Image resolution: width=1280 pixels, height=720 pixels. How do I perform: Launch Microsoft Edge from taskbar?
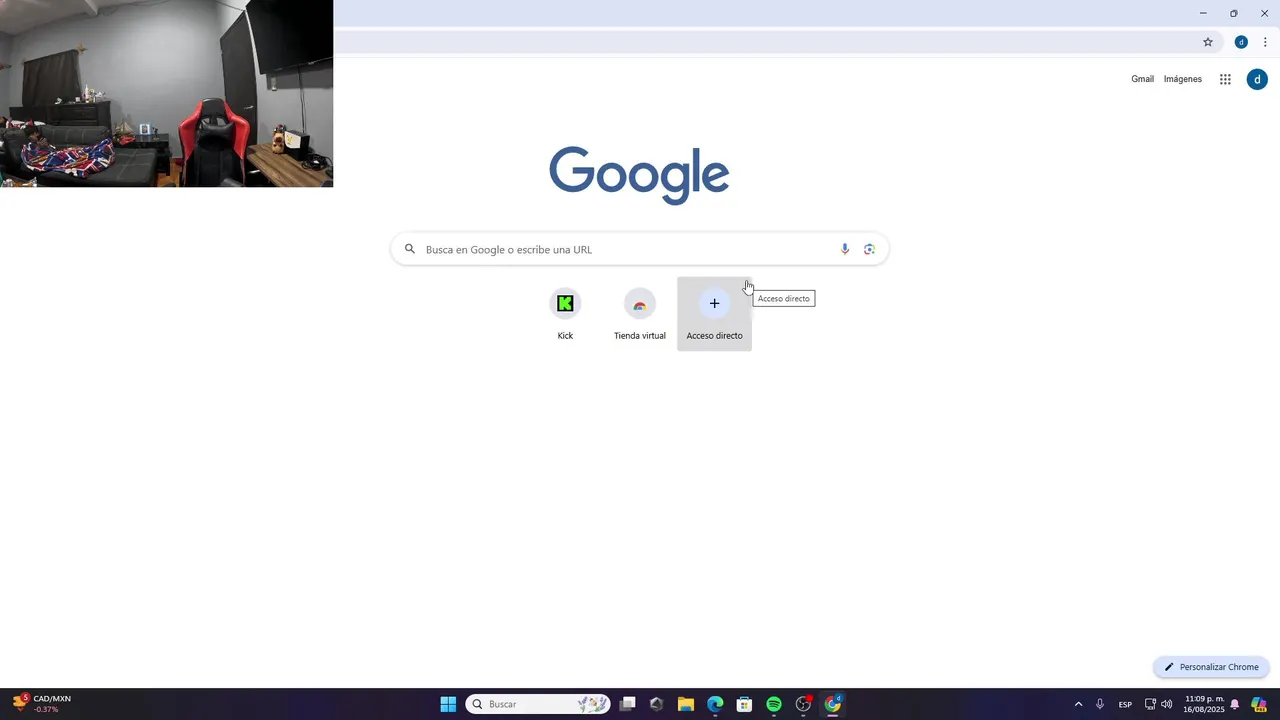[x=715, y=704]
